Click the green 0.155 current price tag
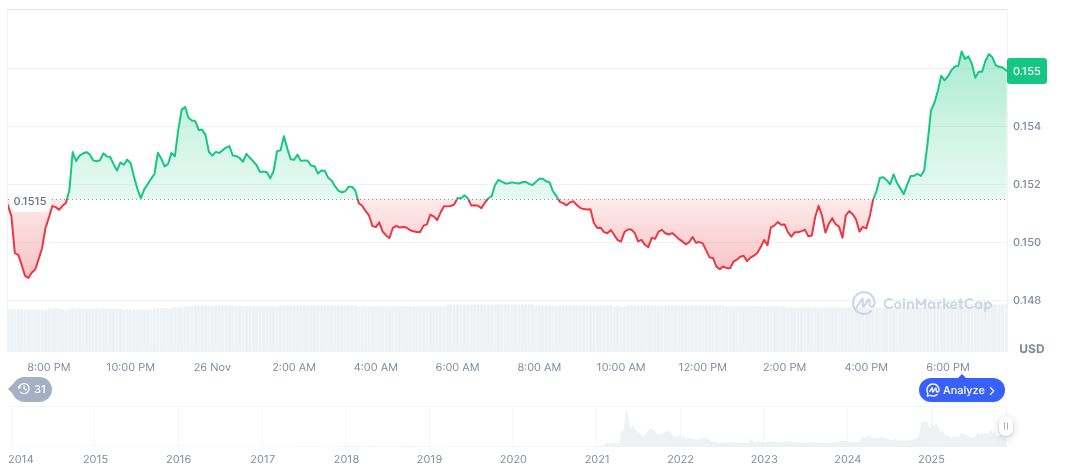 tap(1027, 71)
